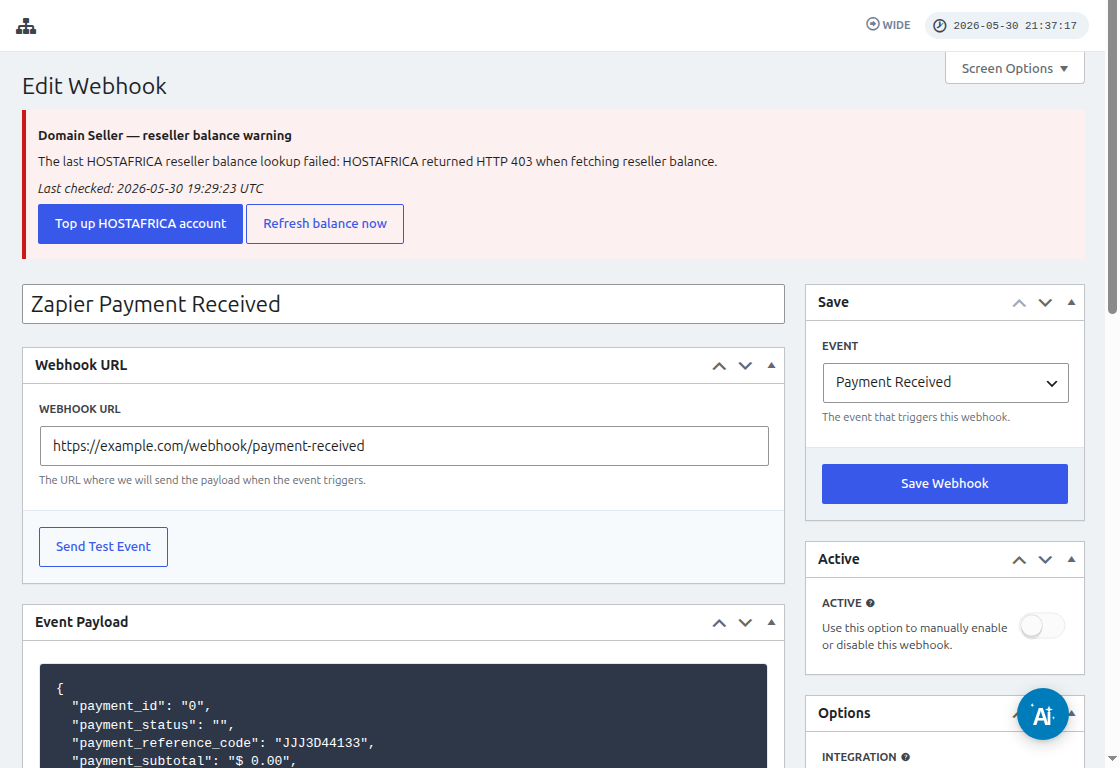Move Webhook URL panel up
Image resolution: width=1120 pixels, height=768 pixels.
pos(719,366)
